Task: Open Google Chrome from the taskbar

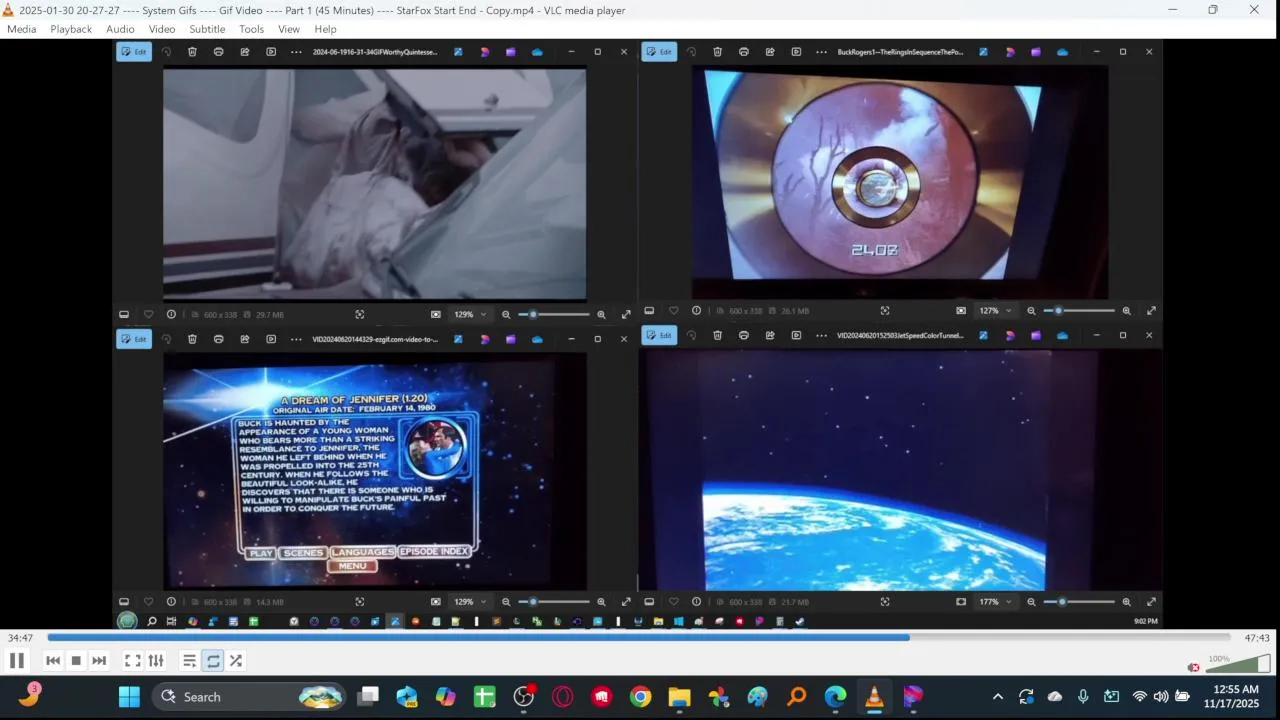Action: [641, 697]
